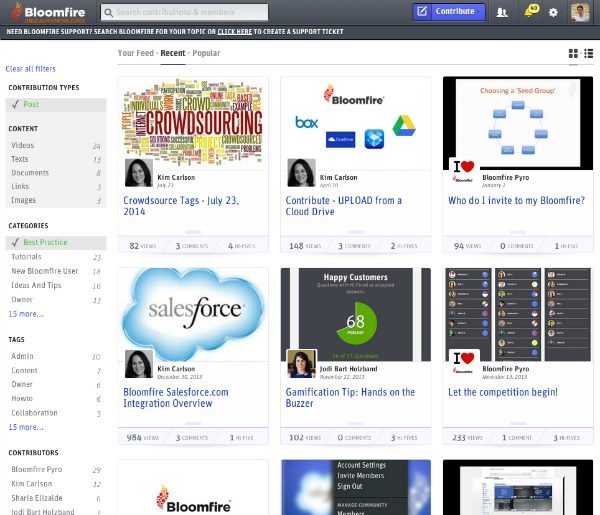Uncheck the Best Practice category filter
600x515 pixels.
(x=56, y=243)
